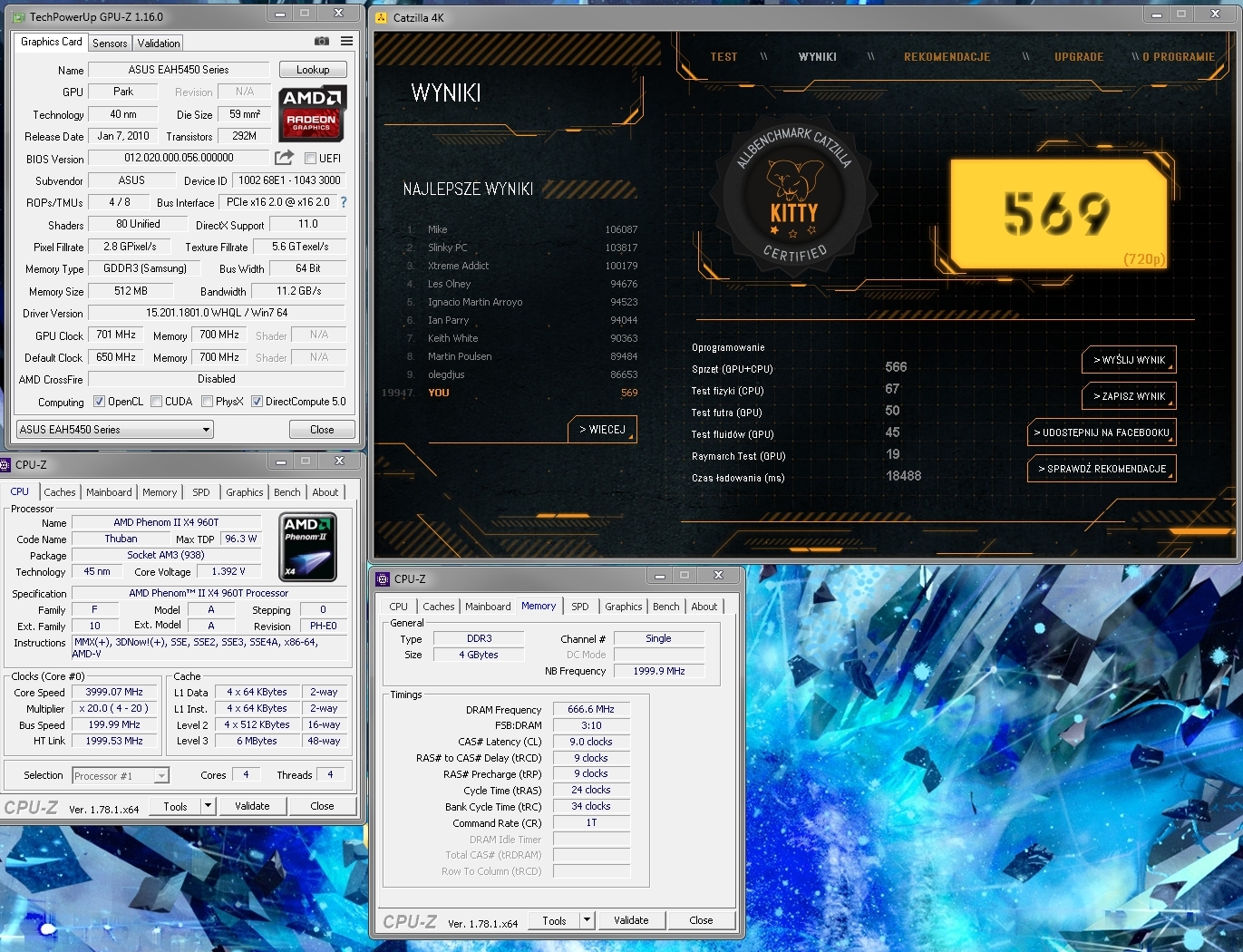Click the GPU-Z screenshot camera icon
This screenshot has height=952, width=1243.
321,42
